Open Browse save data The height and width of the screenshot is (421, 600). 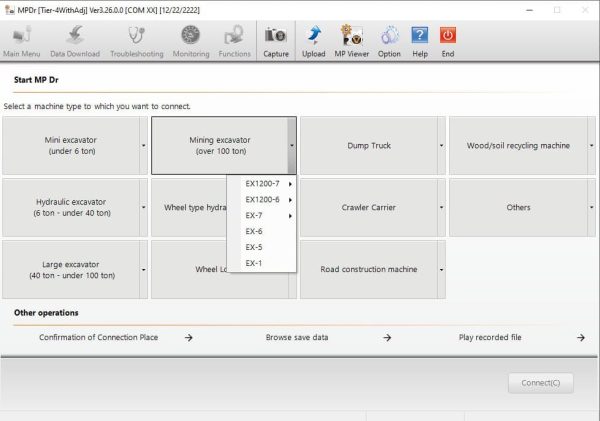[297, 337]
